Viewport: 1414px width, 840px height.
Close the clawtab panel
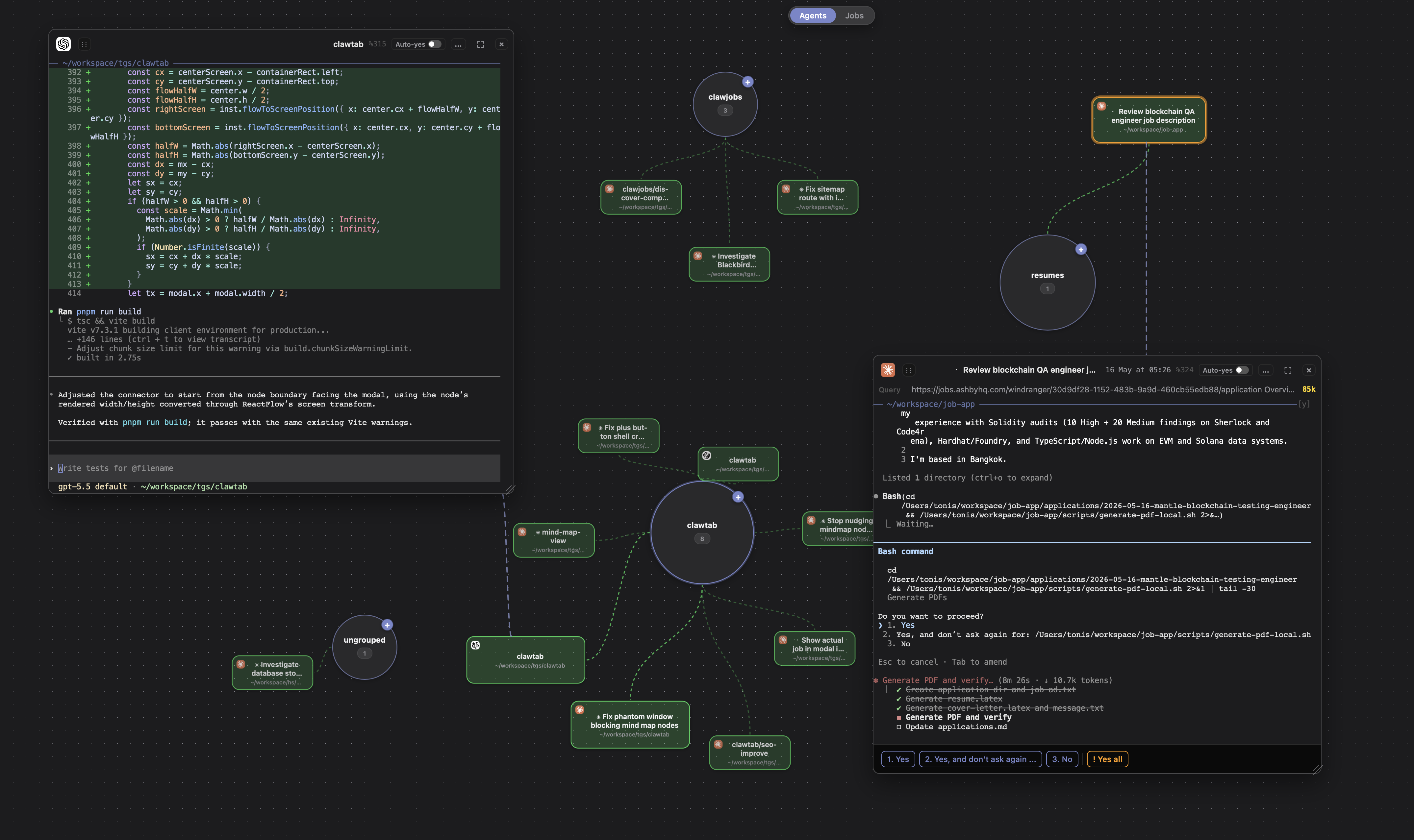(501, 44)
